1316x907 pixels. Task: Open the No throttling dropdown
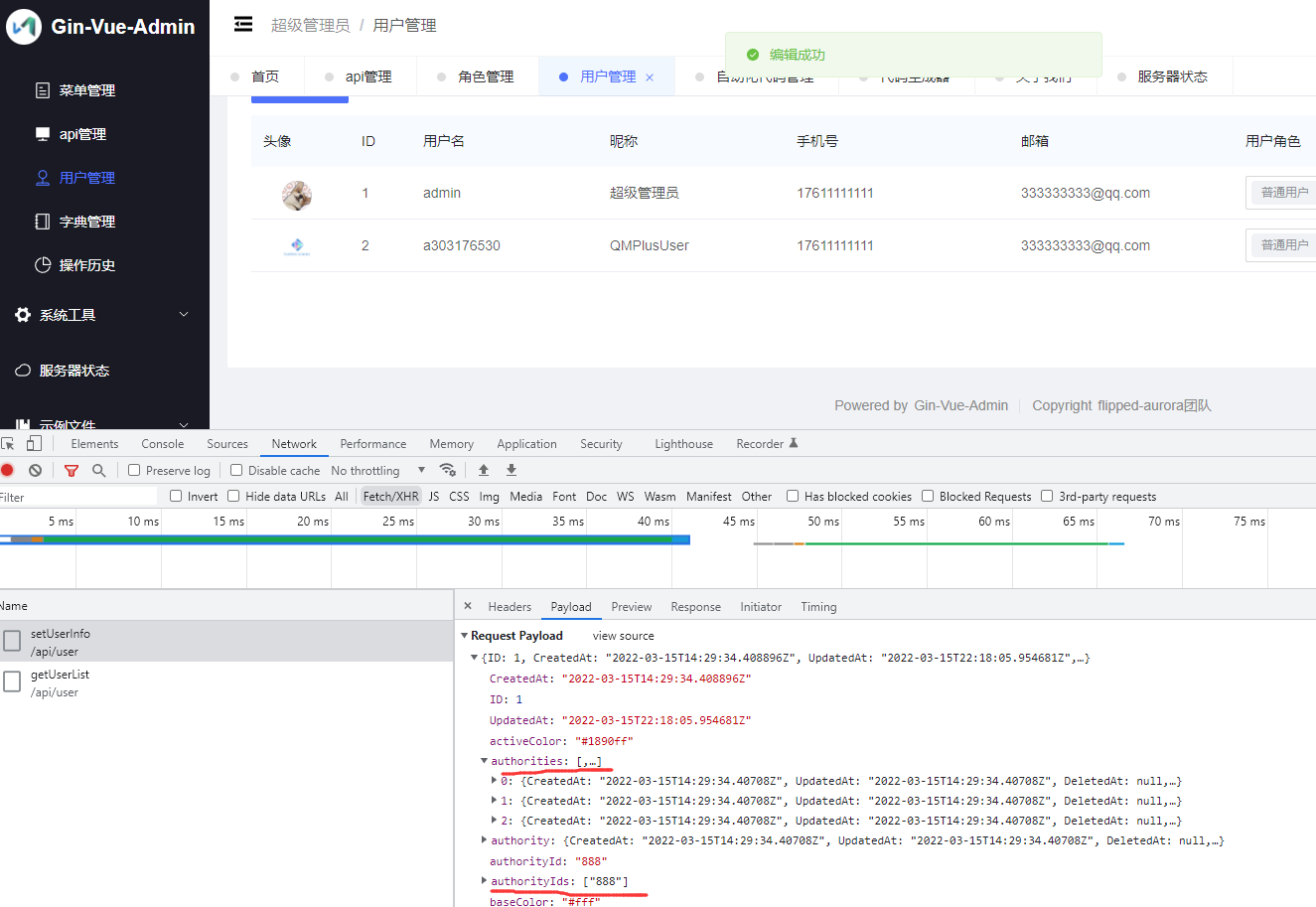pos(374,469)
